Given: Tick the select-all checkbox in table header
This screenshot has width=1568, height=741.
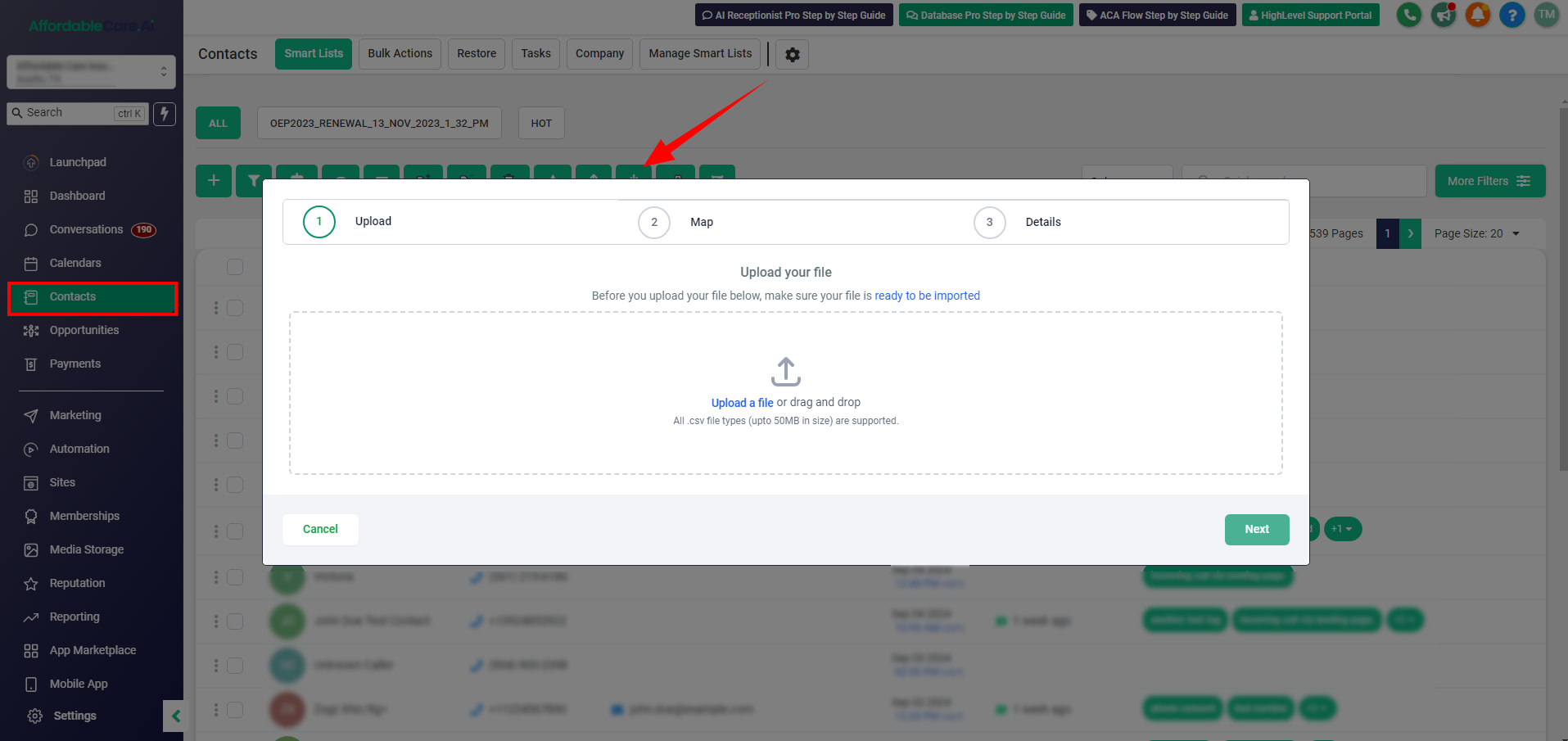Looking at the screenshot, I should (x=235, y=267).
